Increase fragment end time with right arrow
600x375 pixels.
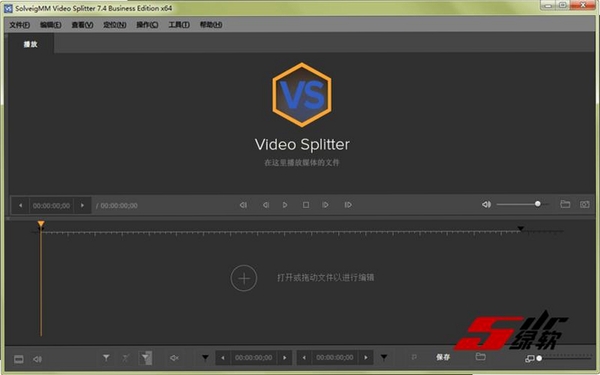coord(366,358)
